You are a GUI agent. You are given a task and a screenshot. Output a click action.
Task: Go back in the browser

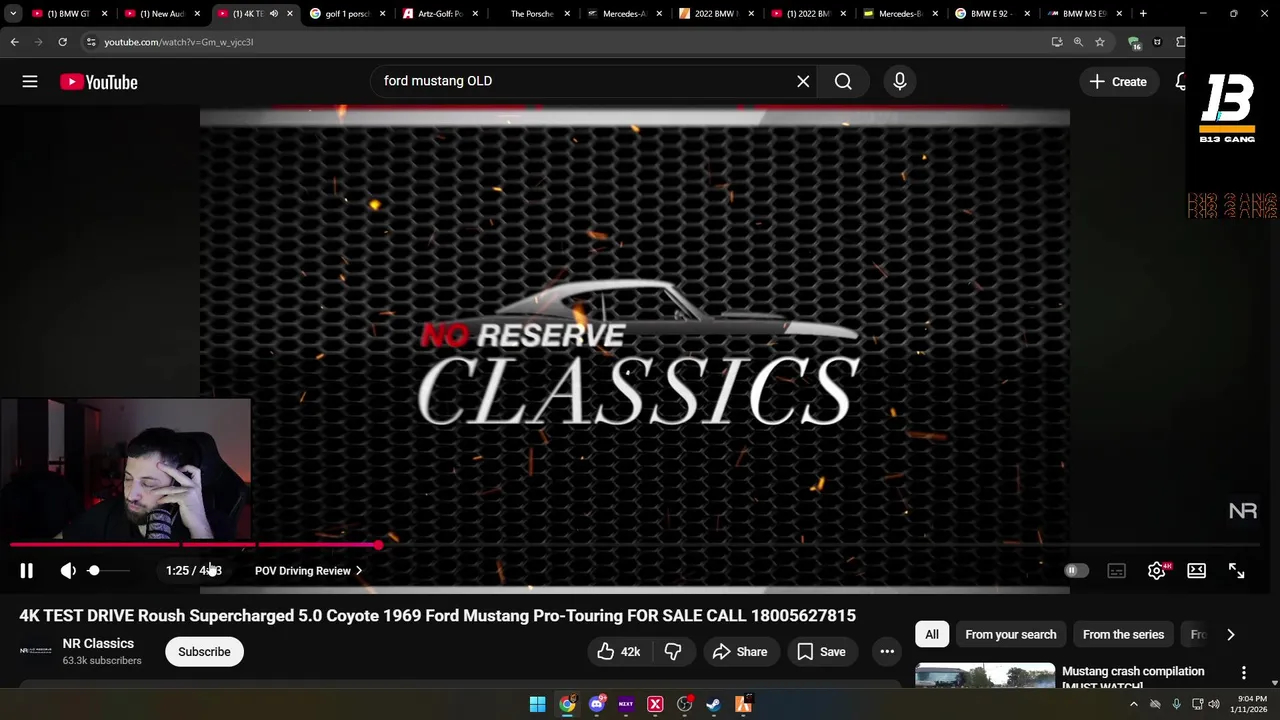(x=14, y=42)
